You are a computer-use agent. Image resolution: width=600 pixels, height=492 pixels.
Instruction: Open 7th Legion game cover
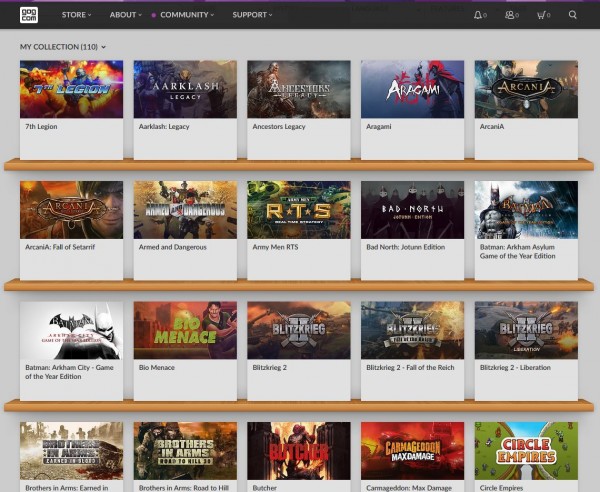tap(72, 89)
